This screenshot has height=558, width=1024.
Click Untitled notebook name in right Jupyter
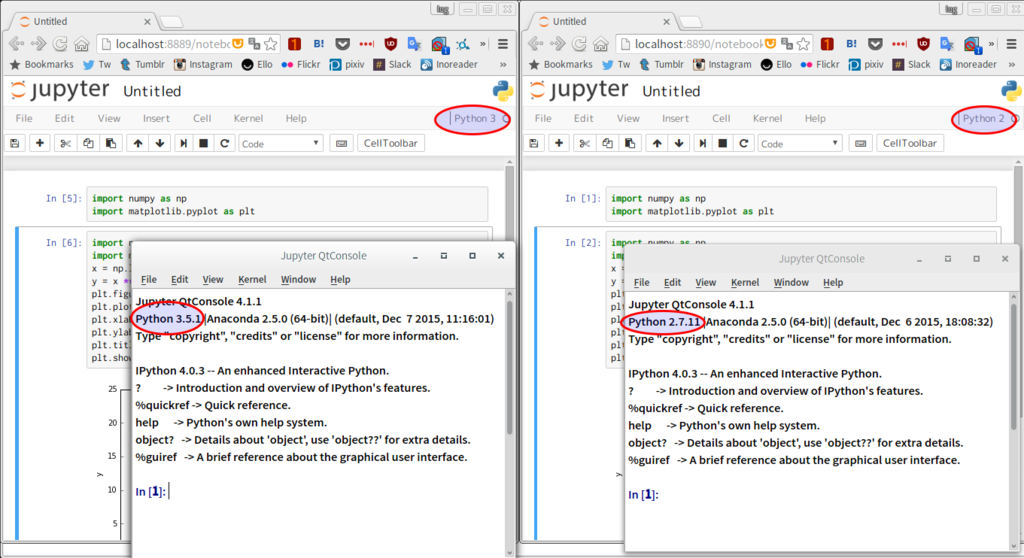(671, 91)
